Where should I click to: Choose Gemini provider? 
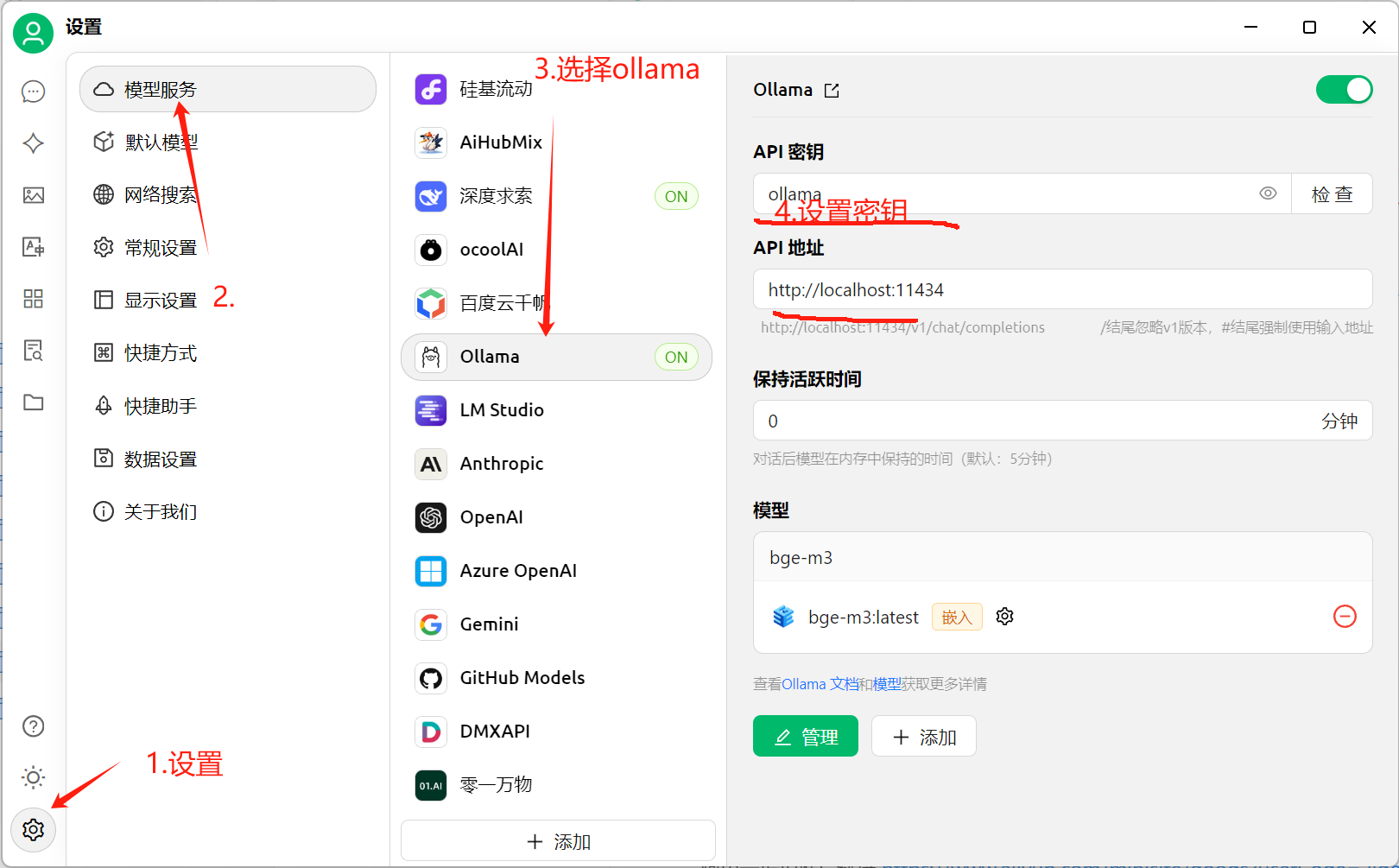tap(556, 624)
